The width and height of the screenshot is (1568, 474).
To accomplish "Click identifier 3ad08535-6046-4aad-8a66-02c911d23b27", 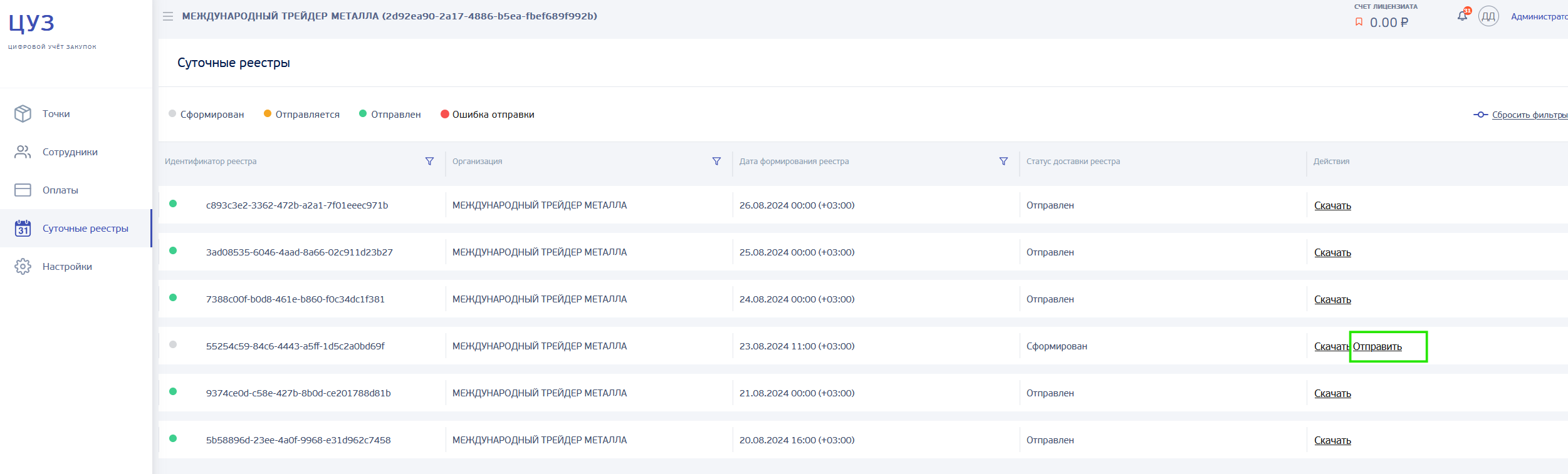I will point(300,252).
